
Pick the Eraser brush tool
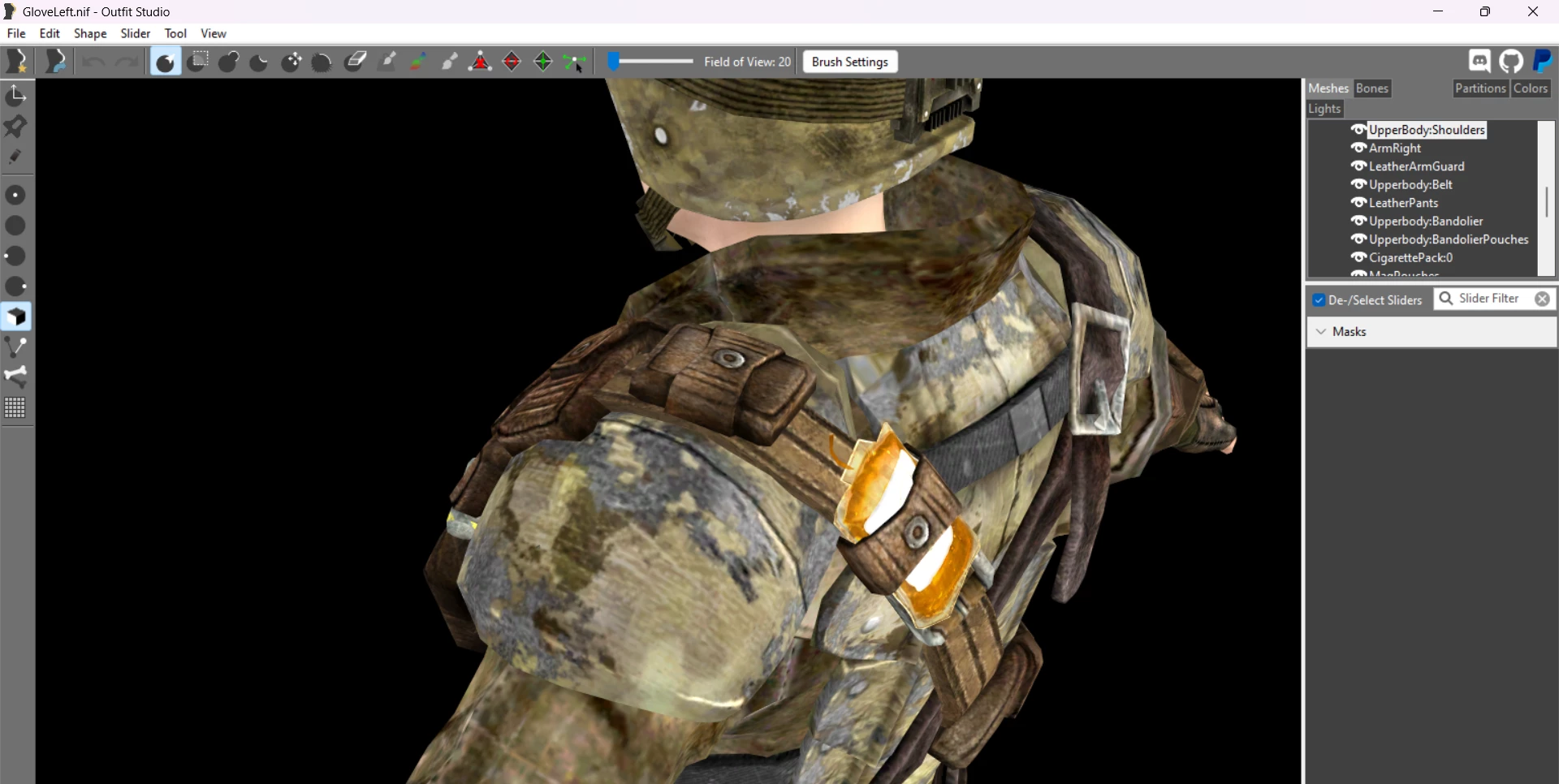(x=356, y=62)
